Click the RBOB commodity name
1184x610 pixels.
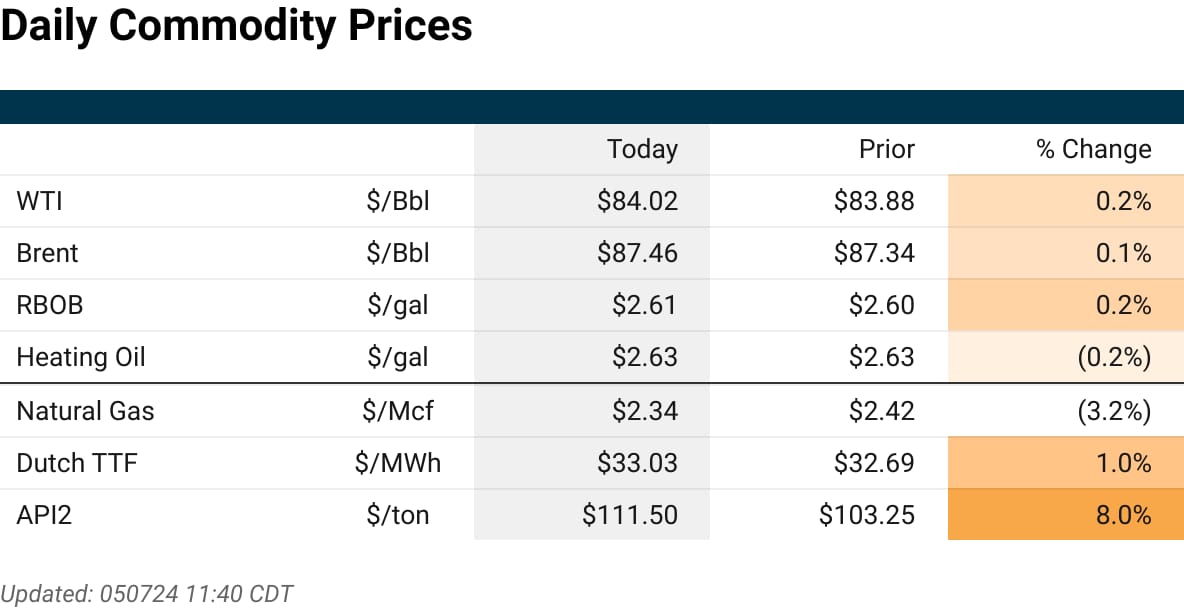(50, 305)
